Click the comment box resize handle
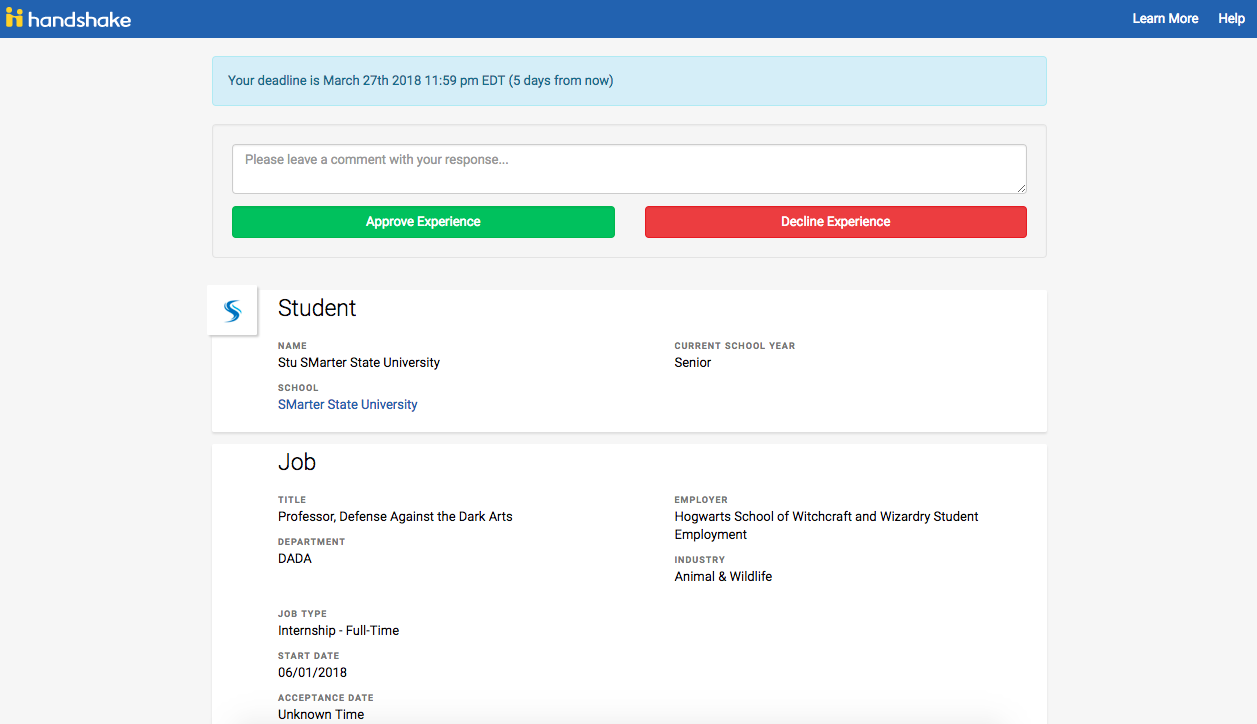1257x724 pixels. [x=1021, y=188]
